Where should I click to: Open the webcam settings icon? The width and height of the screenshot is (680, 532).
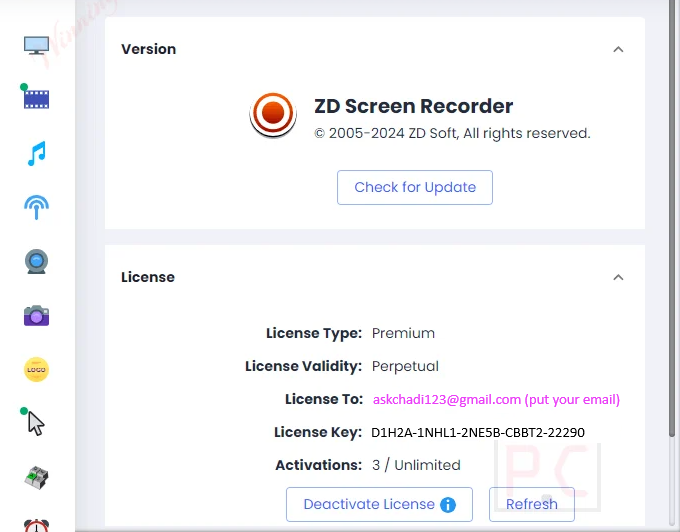(36, 261)
